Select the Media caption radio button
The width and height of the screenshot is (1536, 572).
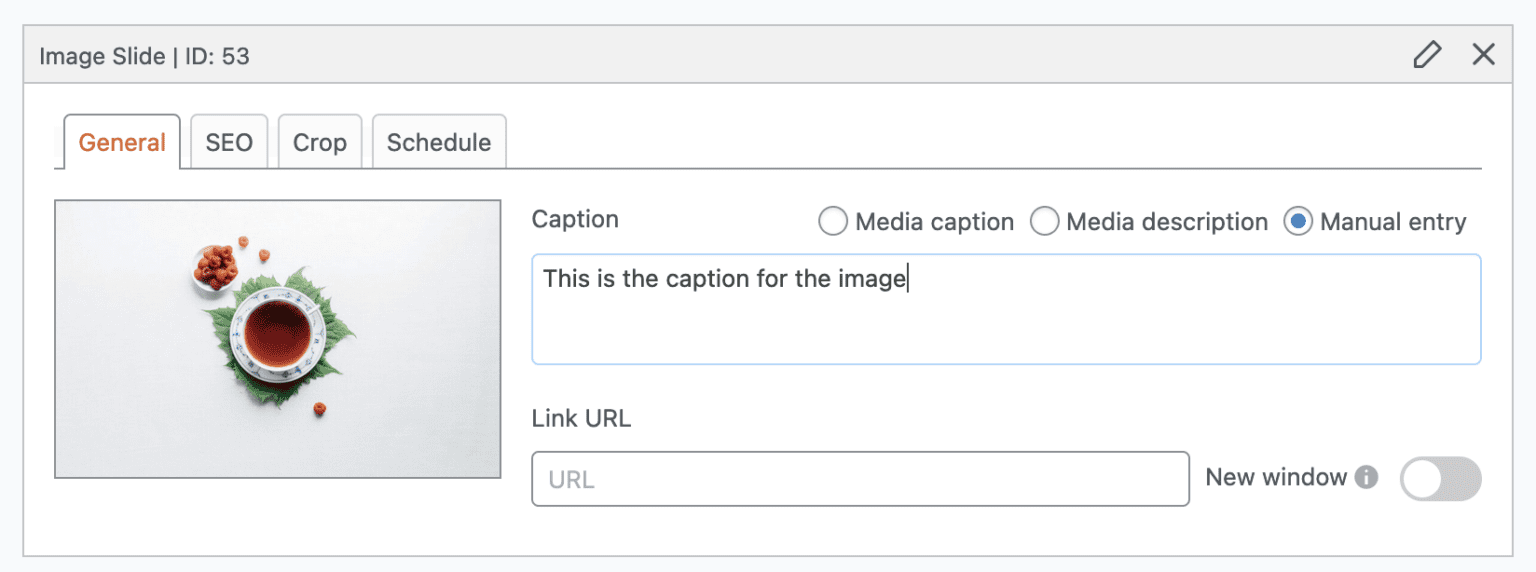click(x=832, y=221)
